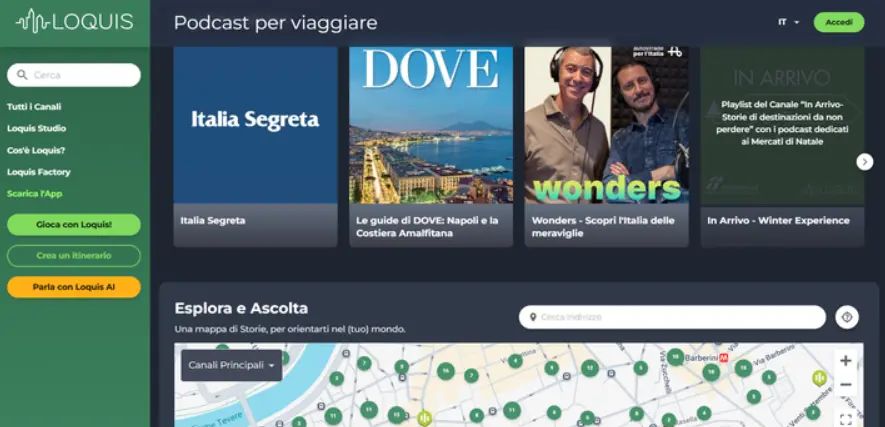Viewport: 885px width, 427px height.
Task: Open the light-green audio pin near Via Venti Settembre
Action: (x=818, y=377)
